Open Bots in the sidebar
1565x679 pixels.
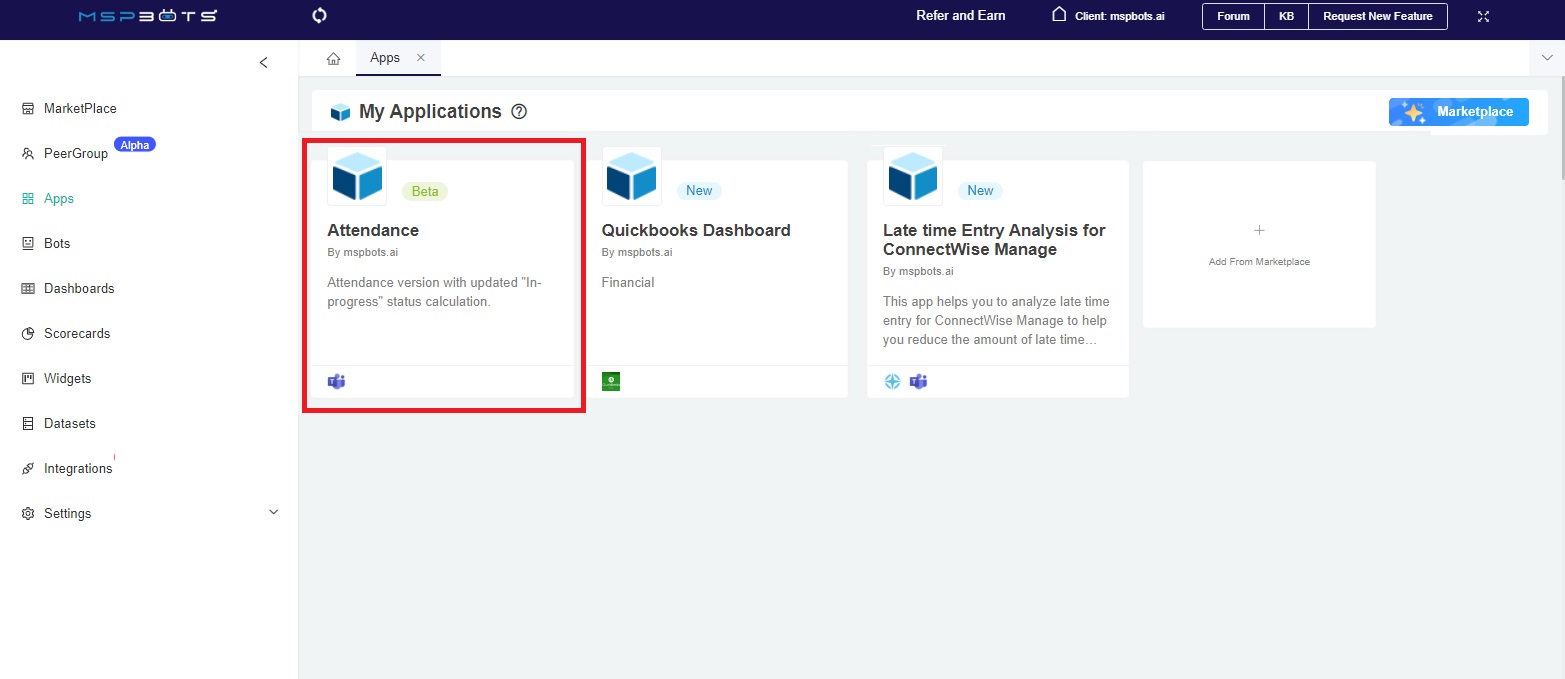click(57, 243)
